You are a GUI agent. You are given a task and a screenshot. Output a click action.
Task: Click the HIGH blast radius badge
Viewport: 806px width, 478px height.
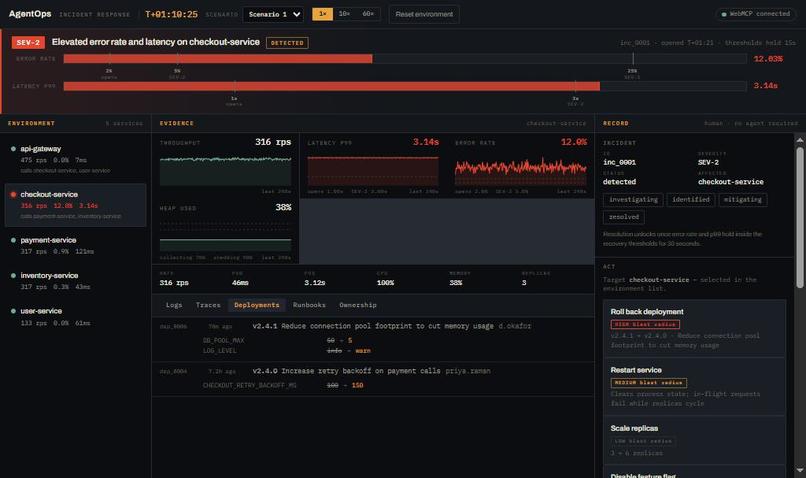click(645, 324)
